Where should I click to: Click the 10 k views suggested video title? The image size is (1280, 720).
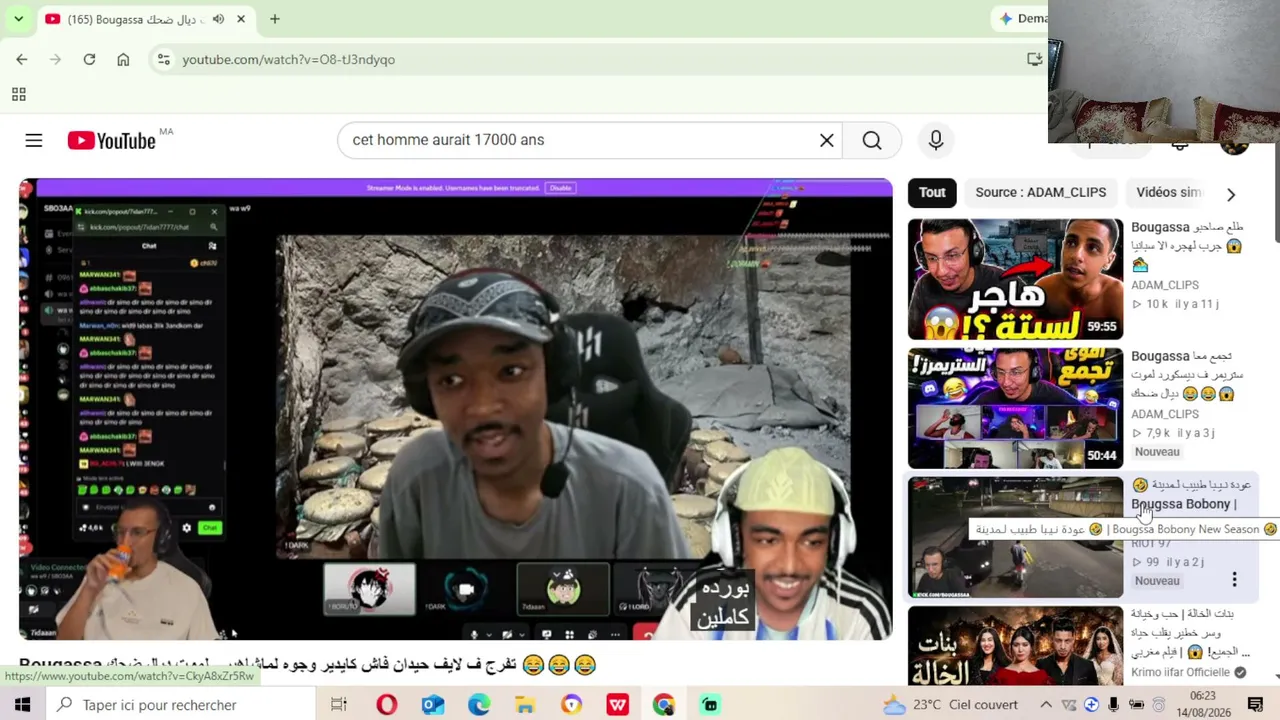[1188, 246]
